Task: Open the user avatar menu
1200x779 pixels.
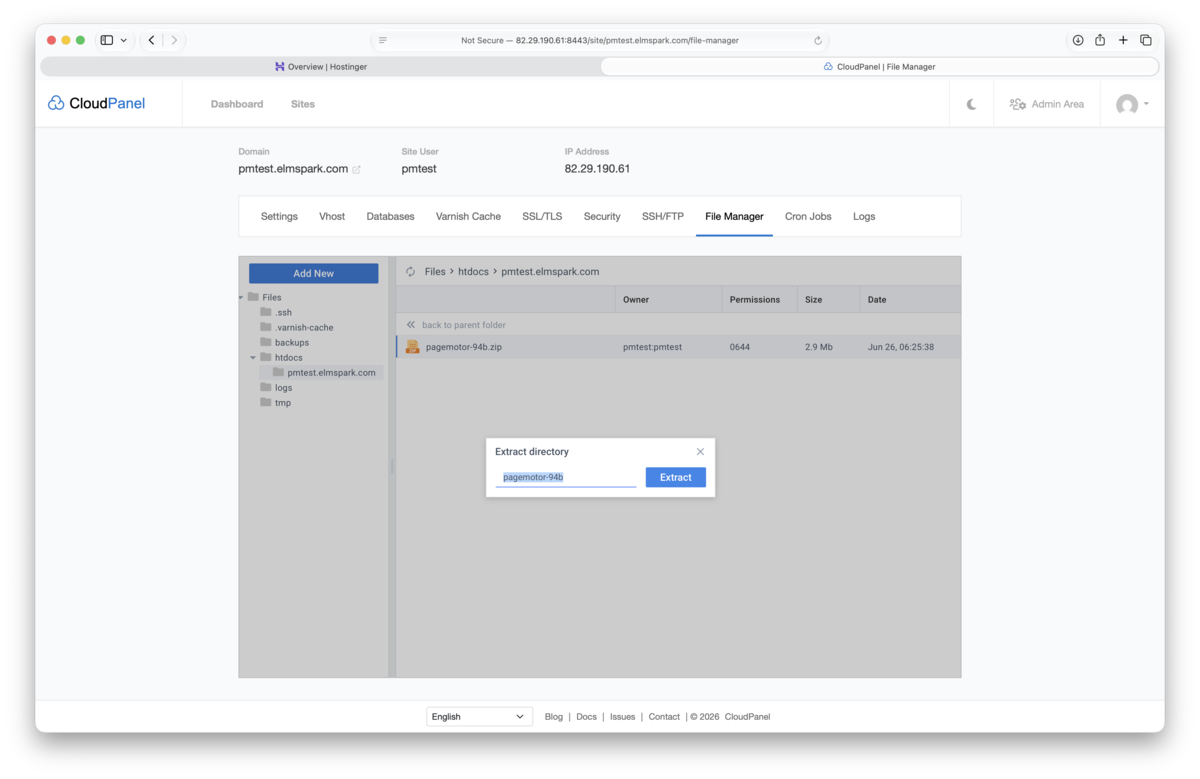Action: pyautogui.click(x=1132, y=104)
